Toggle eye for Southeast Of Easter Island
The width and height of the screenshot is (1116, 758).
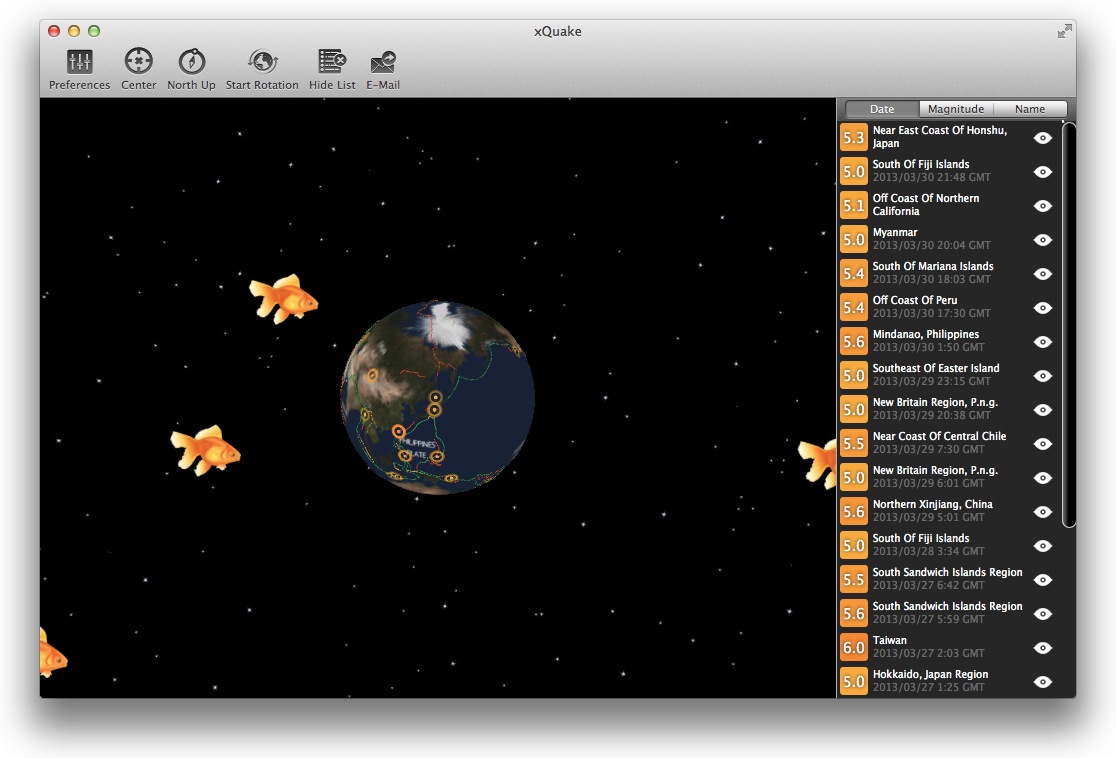(x=1043, y=376)
